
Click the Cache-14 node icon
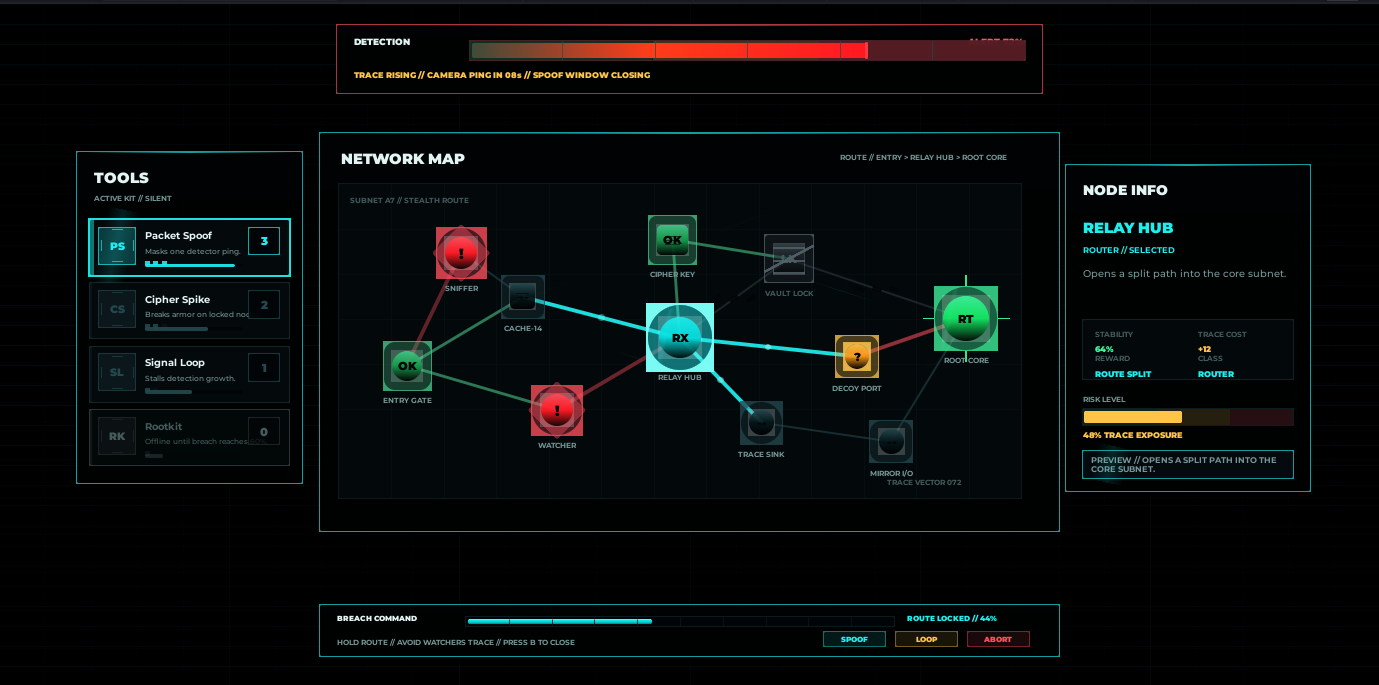(523, 297)
